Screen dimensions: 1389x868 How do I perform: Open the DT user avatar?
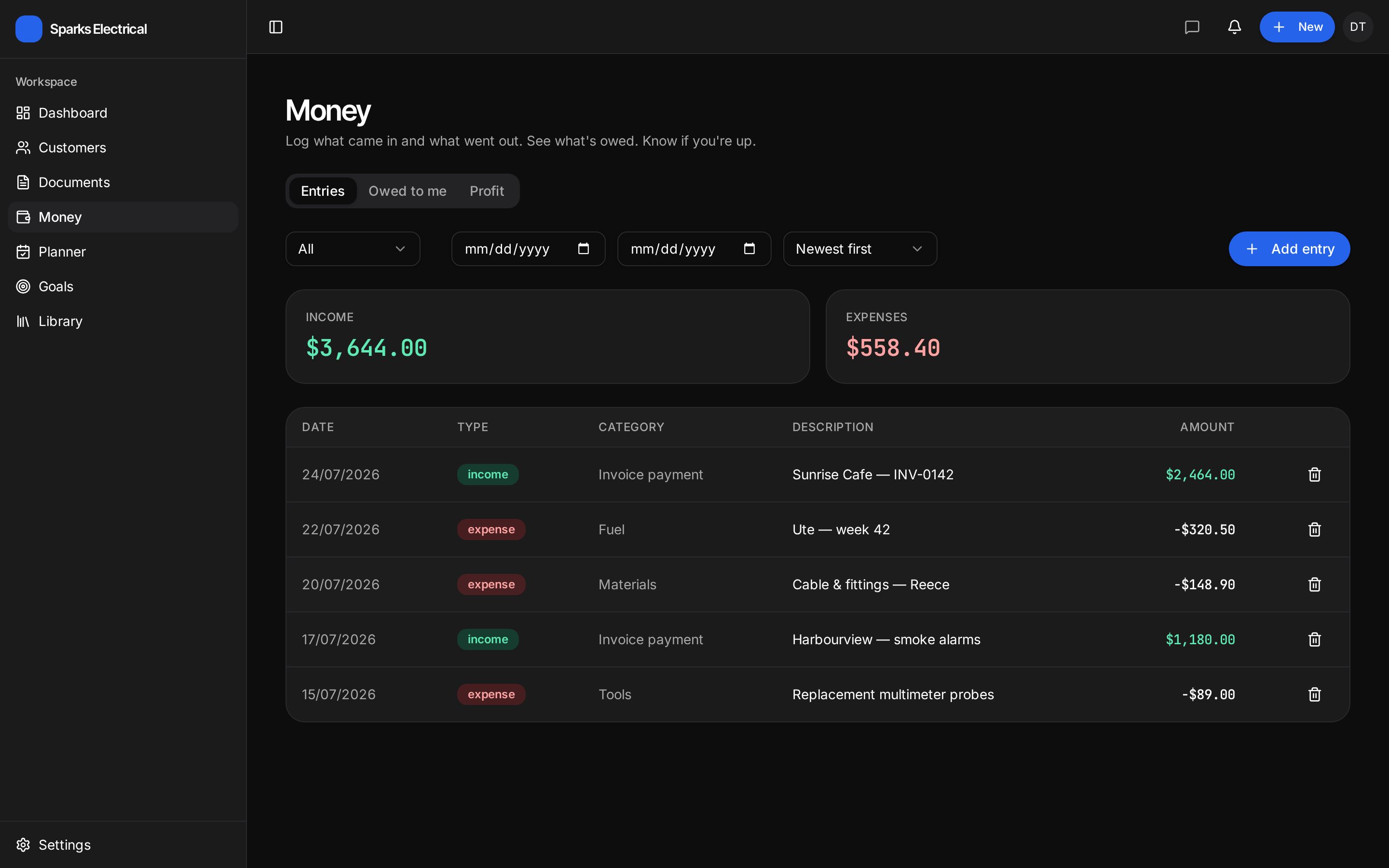[x=1358, y=27]
